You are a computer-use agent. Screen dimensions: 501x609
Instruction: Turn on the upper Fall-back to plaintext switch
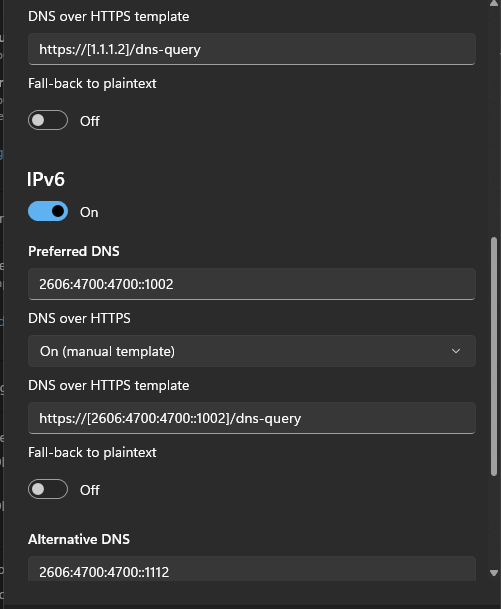click(x=48, y=120)
